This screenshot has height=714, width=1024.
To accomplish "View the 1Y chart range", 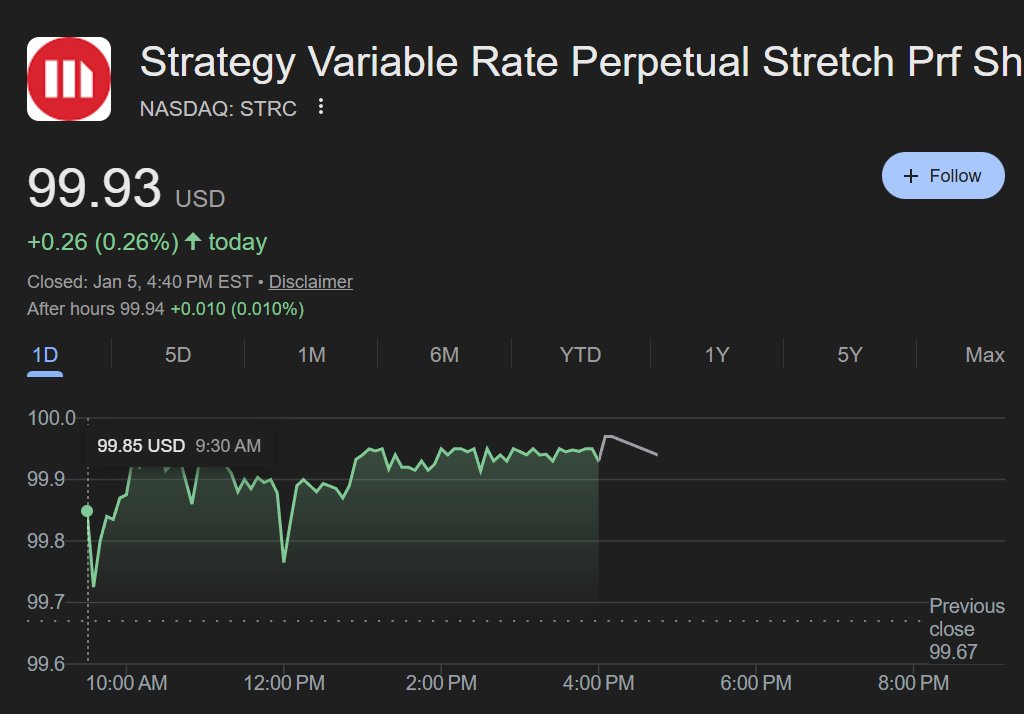I will 716,355.
